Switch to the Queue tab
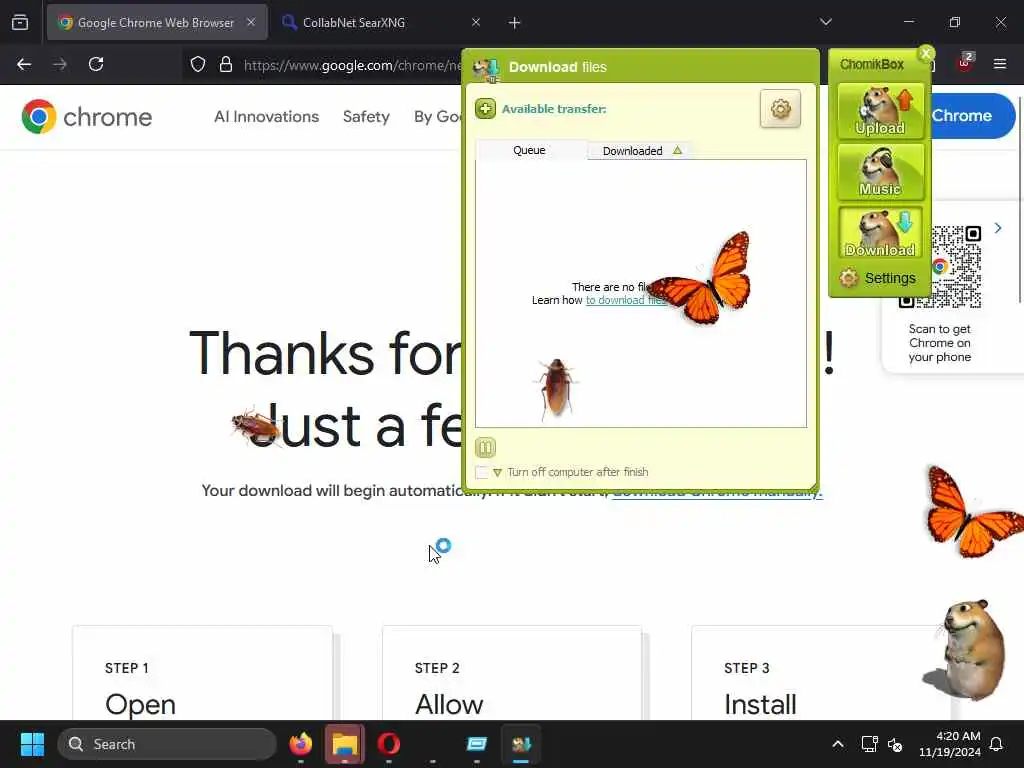1024x768 pixels. [529, 150]
